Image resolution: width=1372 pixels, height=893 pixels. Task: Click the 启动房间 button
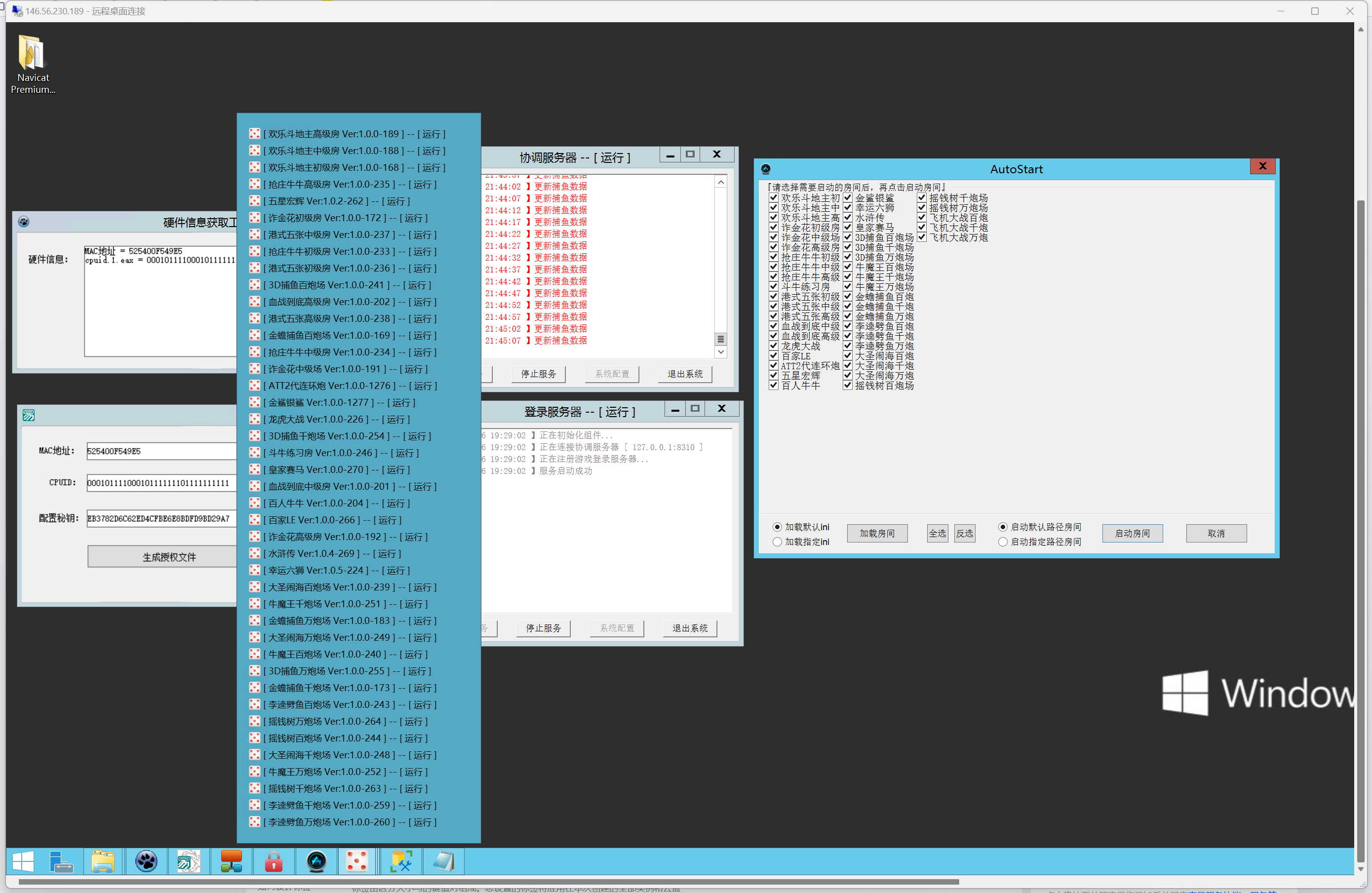(1132, 533)
